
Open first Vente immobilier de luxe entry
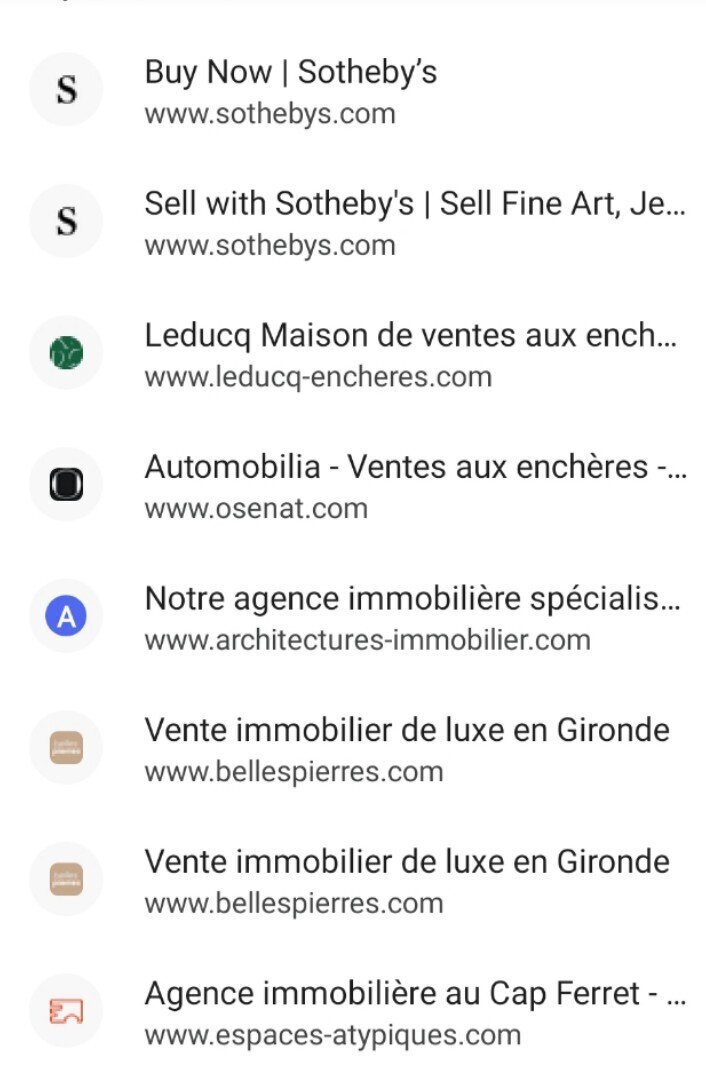[x=353, y=748]
